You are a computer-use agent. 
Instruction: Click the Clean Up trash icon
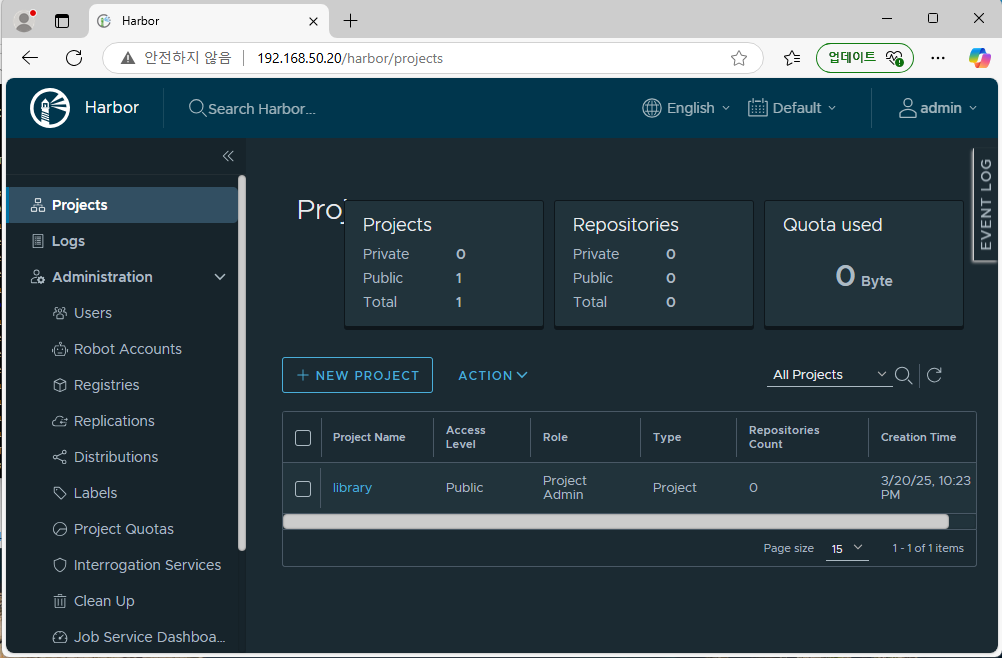click(59, 601)
